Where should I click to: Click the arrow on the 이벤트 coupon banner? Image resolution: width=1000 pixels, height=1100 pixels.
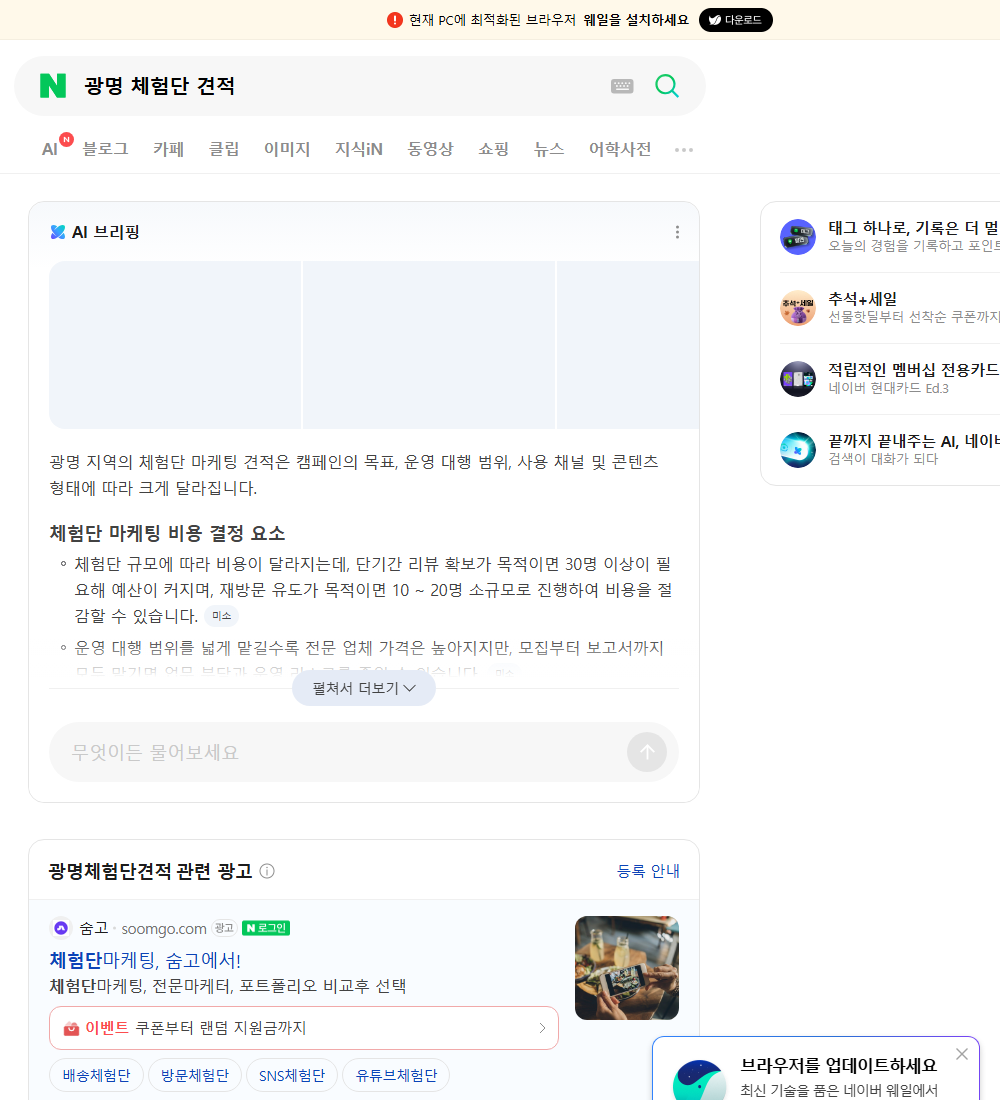[x=542, y=1028]
